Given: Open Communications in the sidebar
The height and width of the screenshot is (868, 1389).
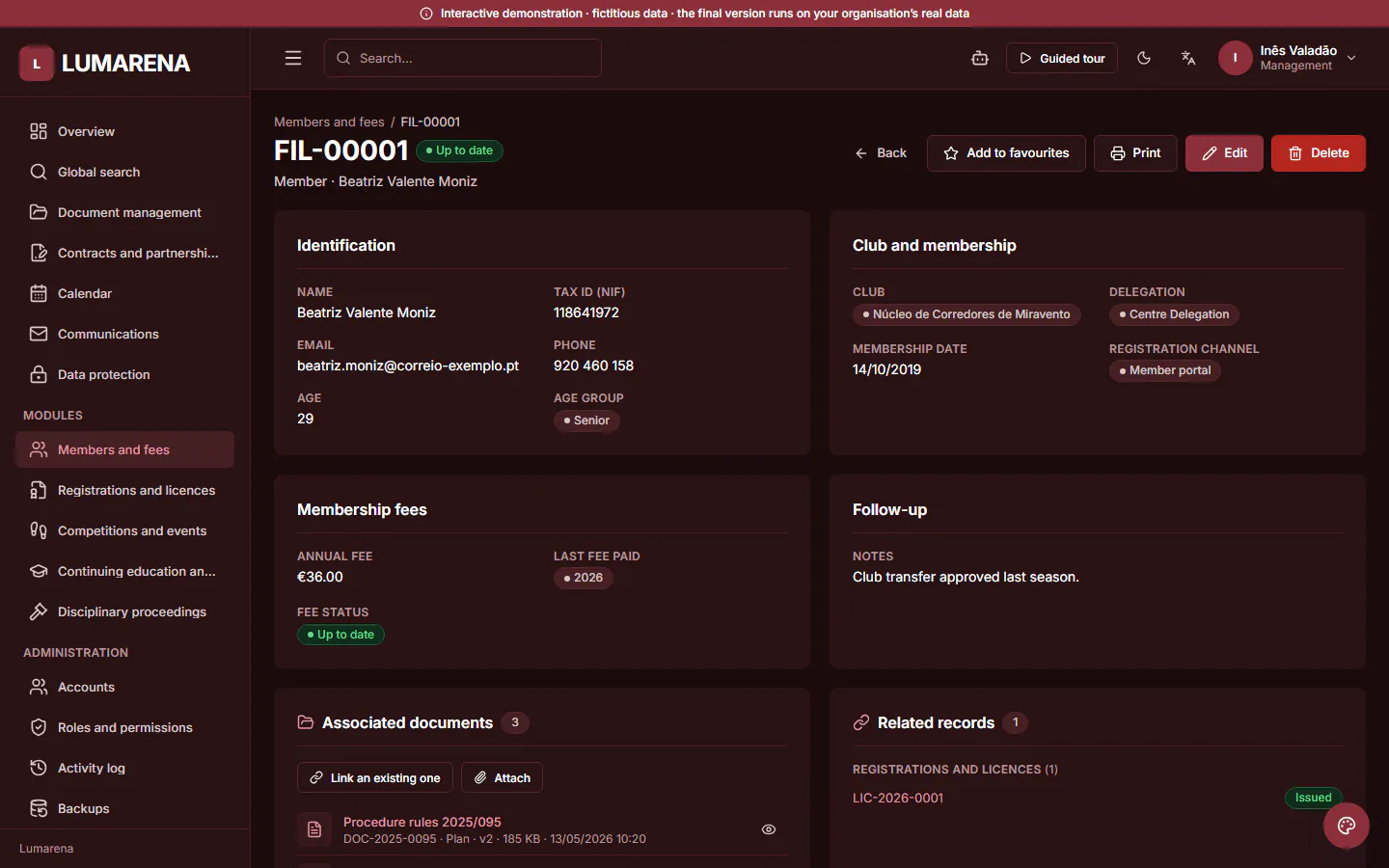Looking at the screenshot, I should pyautogui.click(x=124, y=334).
